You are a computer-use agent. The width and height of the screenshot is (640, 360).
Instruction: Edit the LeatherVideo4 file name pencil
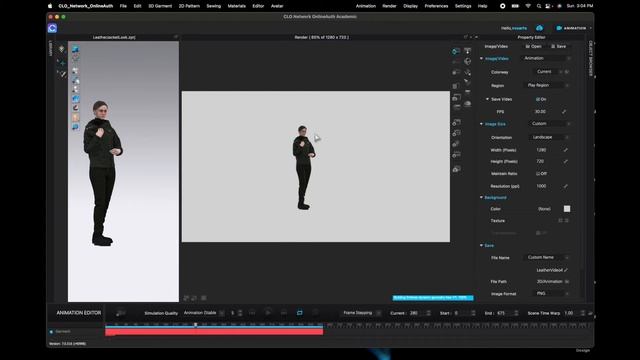point(566,270)
